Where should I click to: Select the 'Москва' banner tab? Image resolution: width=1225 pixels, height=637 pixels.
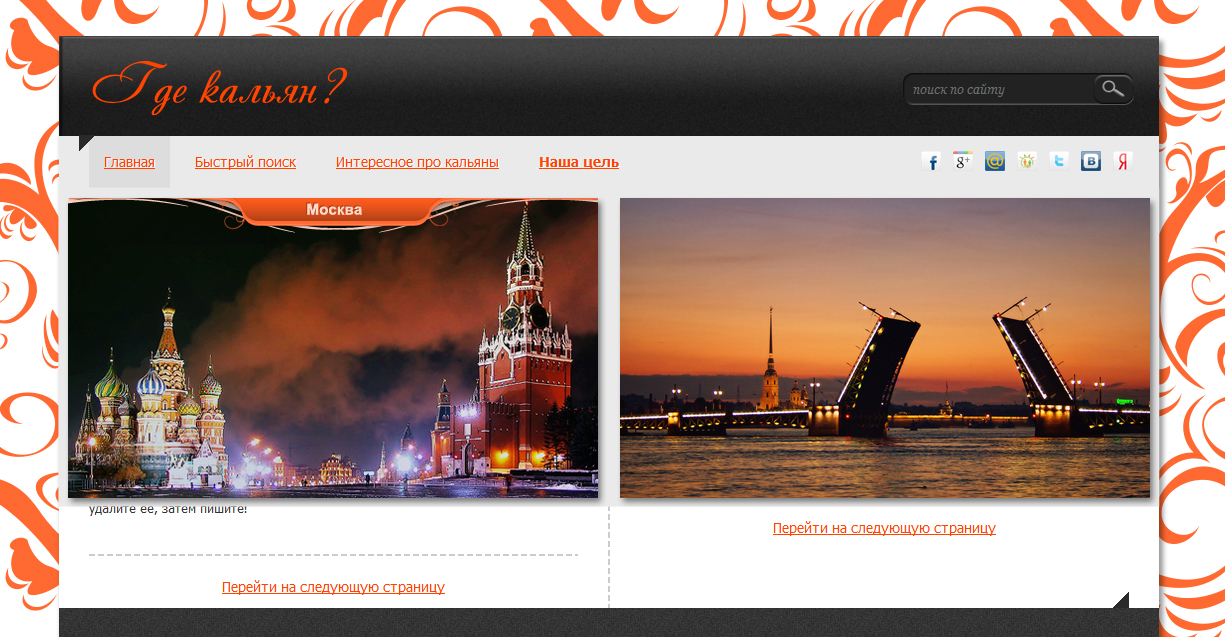[x=334, y=210]
